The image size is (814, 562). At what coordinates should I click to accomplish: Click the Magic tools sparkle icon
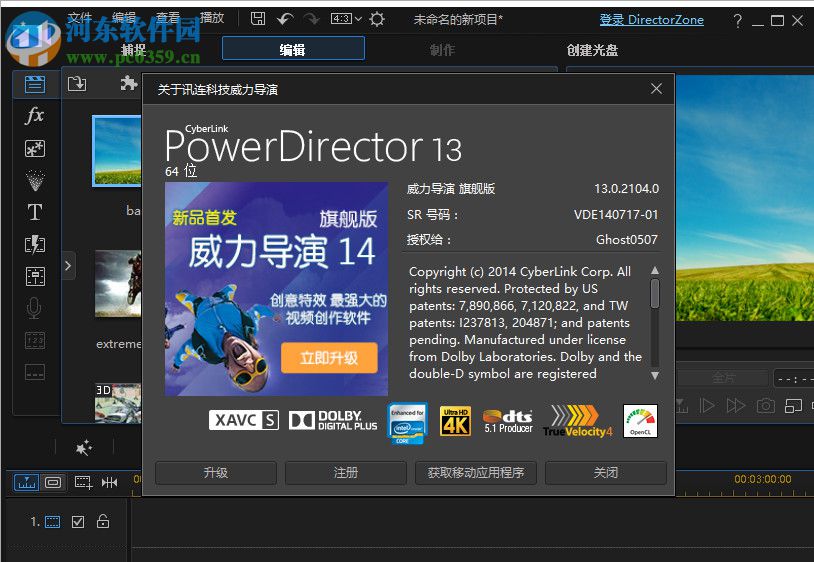pyautogui.click(x=84, y=447)
